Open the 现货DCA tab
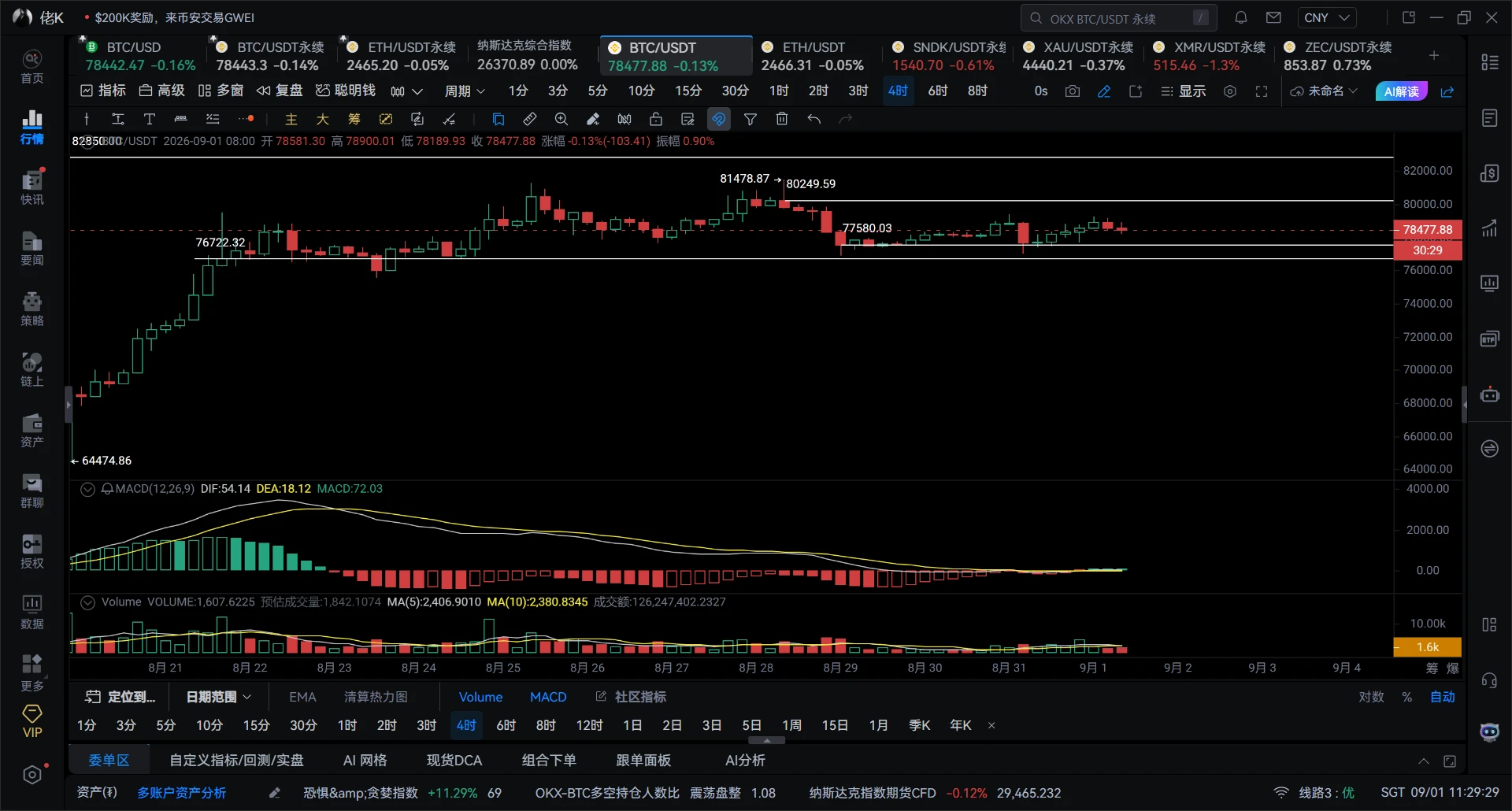1512x811 pixels. click(x=454, y=761)
